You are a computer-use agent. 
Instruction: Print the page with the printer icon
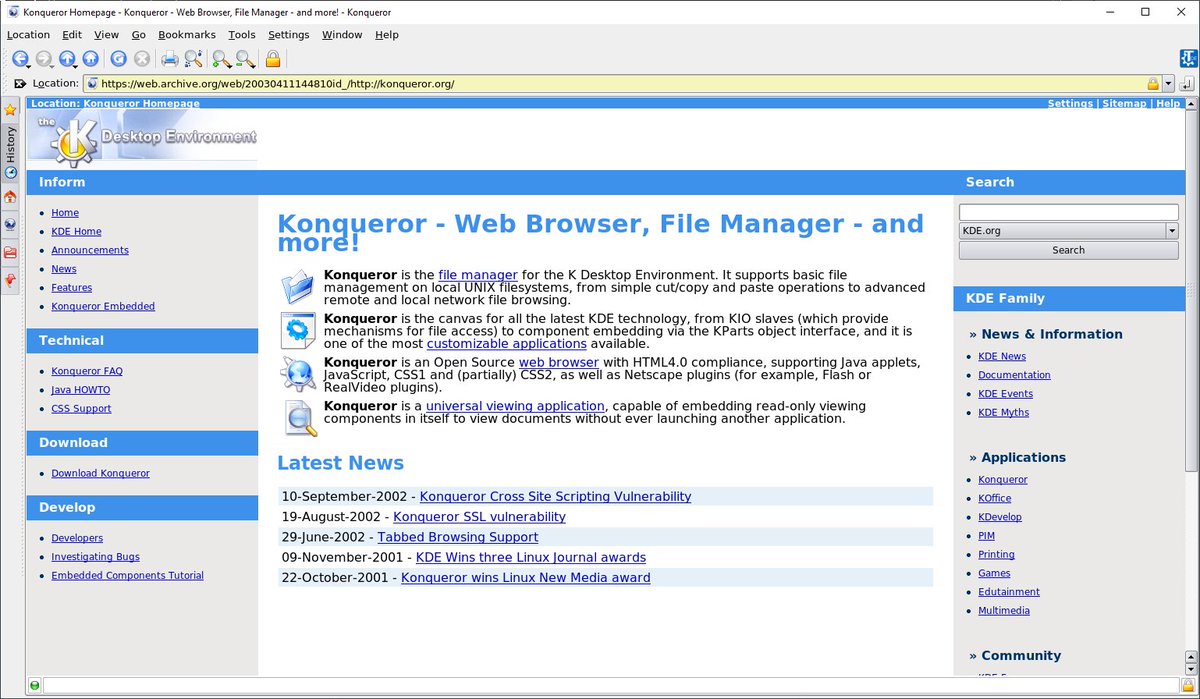point(170,59)
